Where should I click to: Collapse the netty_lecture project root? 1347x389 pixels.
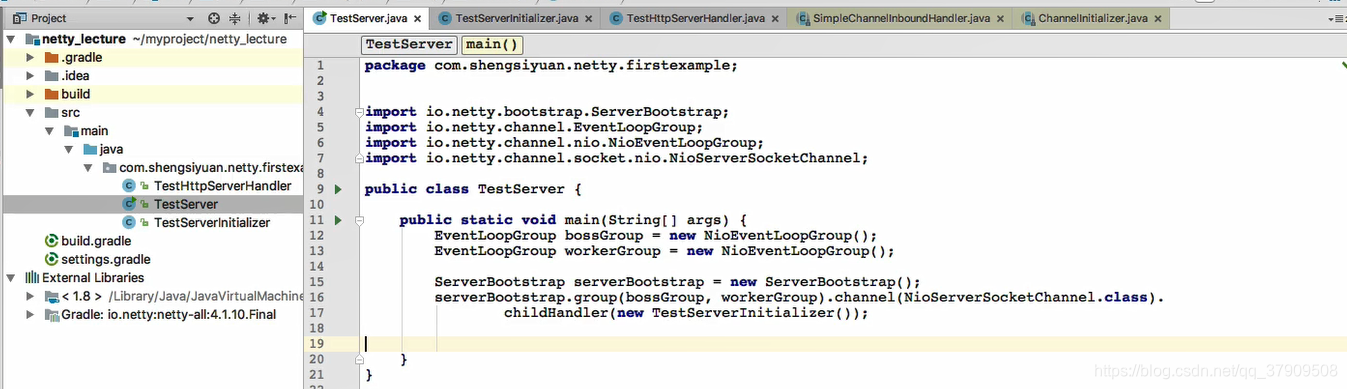click(11, 39)
